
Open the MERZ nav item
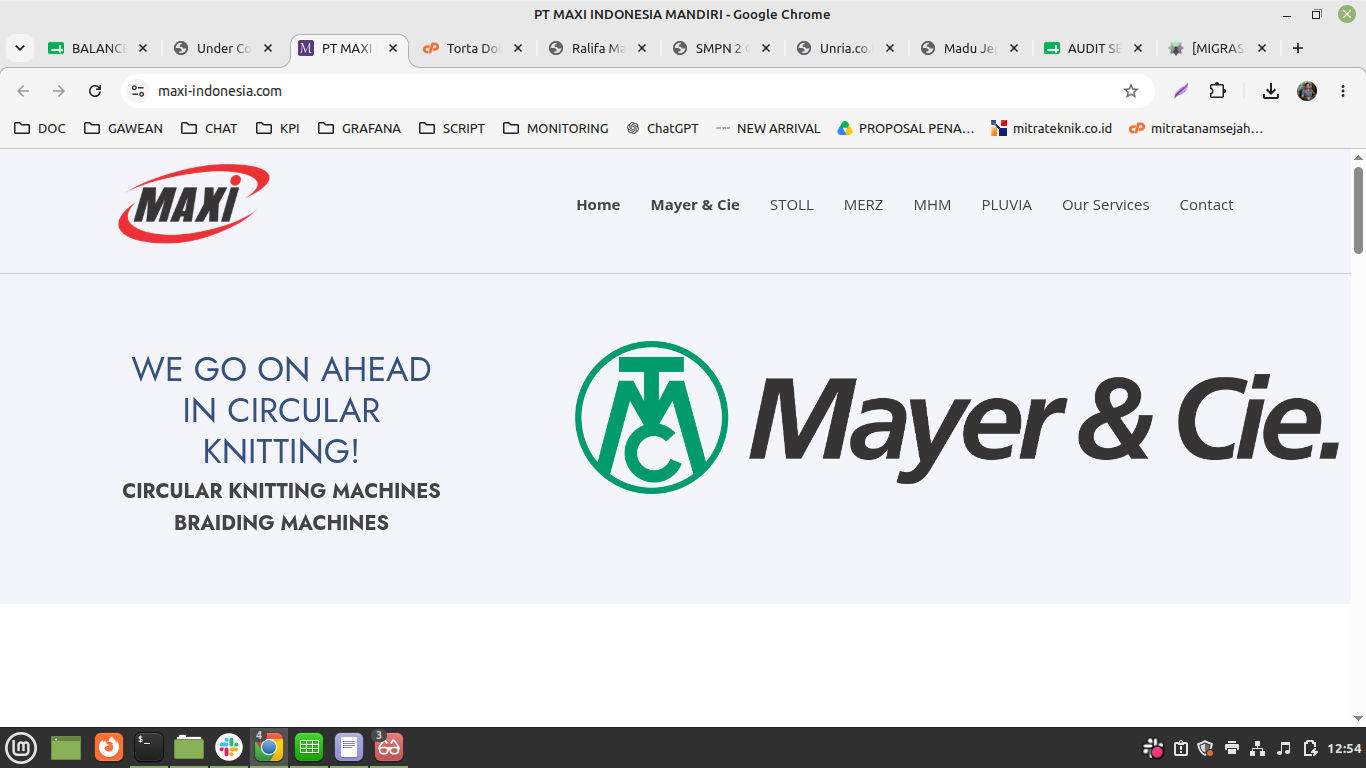point(864,205)
